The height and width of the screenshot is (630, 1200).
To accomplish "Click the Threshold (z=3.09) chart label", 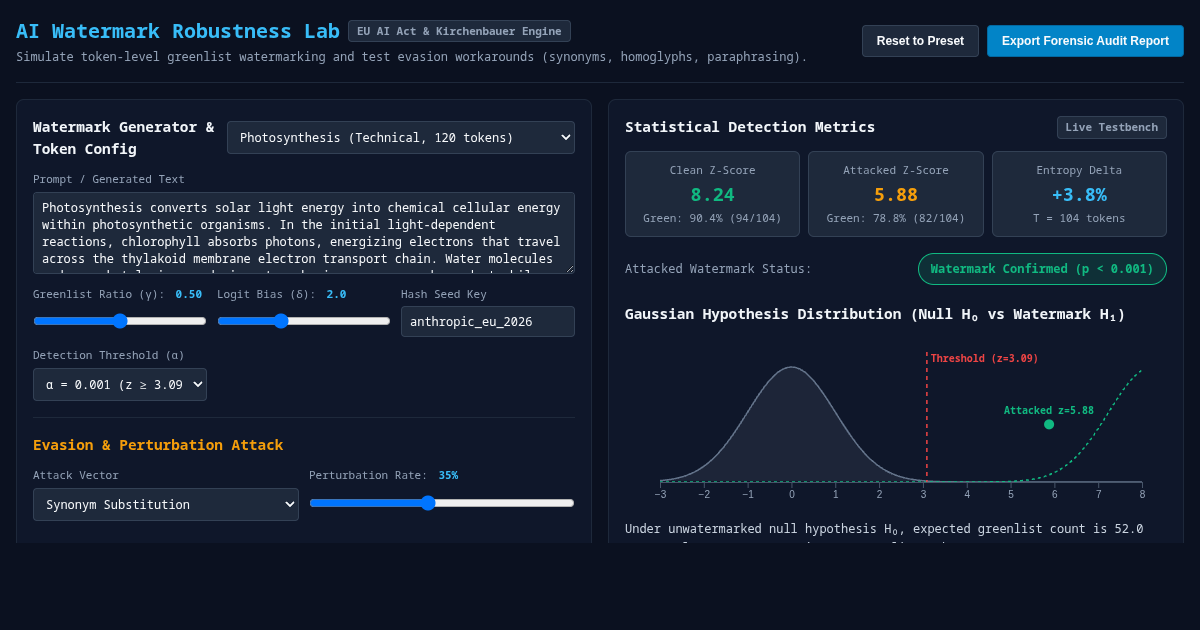I will click(x=985, y=358).
